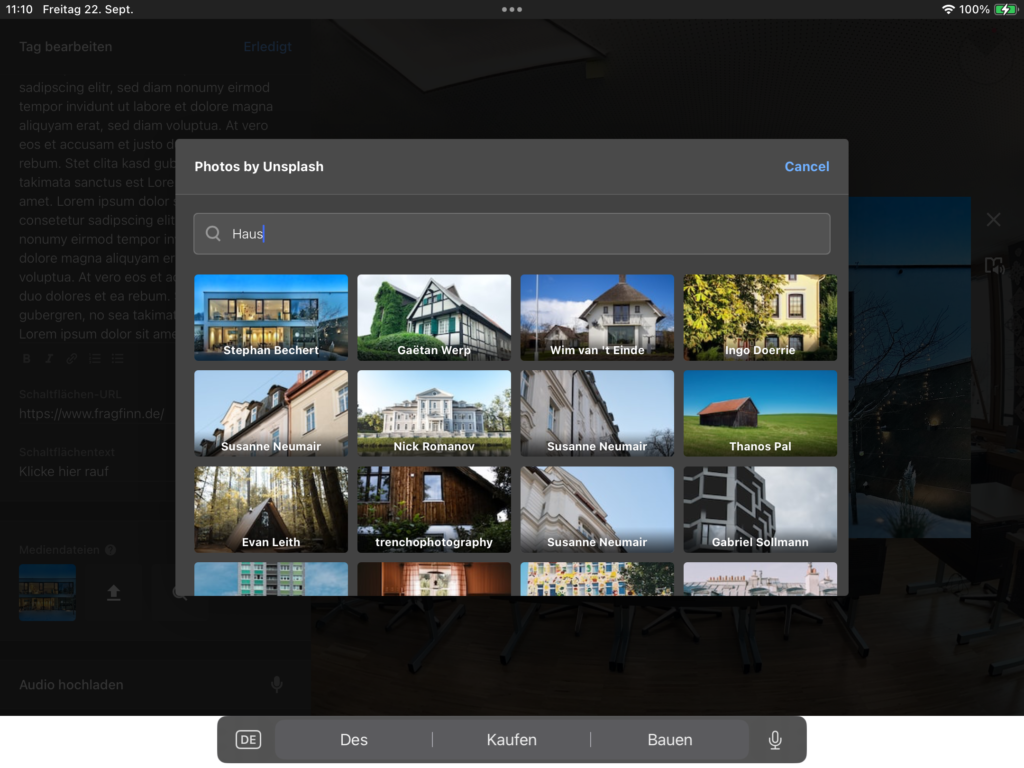Choose keyboard suggestion "Des"
Screen dimensions: 1024x768
pos(354,740)
